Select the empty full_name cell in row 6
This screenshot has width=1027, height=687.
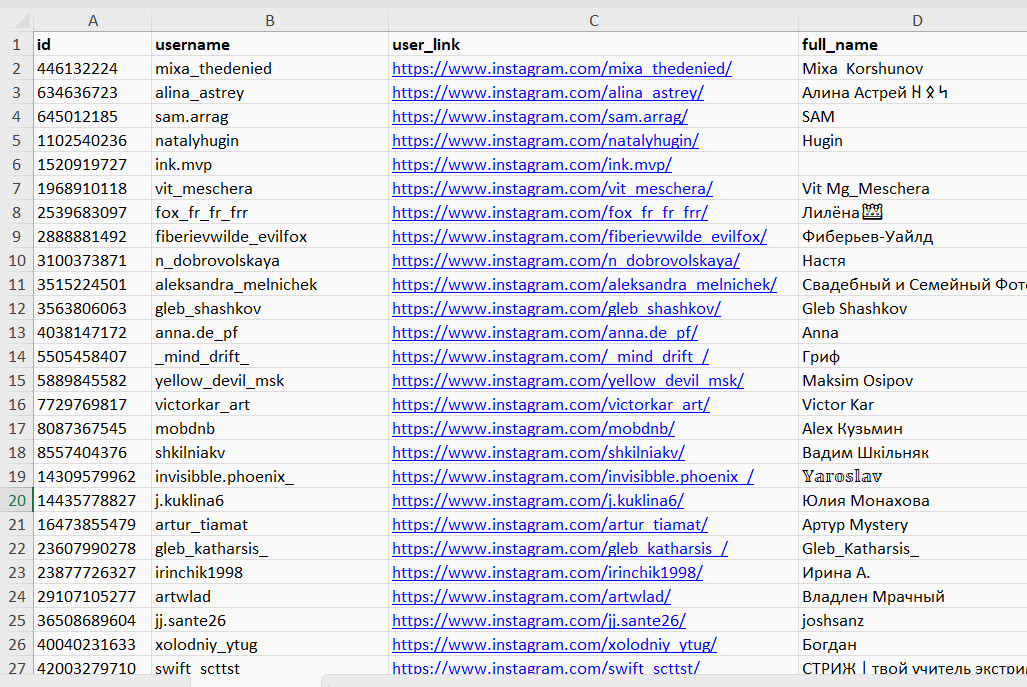pyautogui.click(x=913, y=164)
